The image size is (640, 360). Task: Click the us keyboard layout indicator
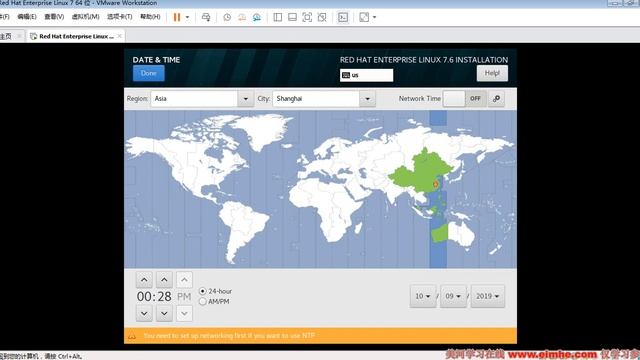point(367,75)
